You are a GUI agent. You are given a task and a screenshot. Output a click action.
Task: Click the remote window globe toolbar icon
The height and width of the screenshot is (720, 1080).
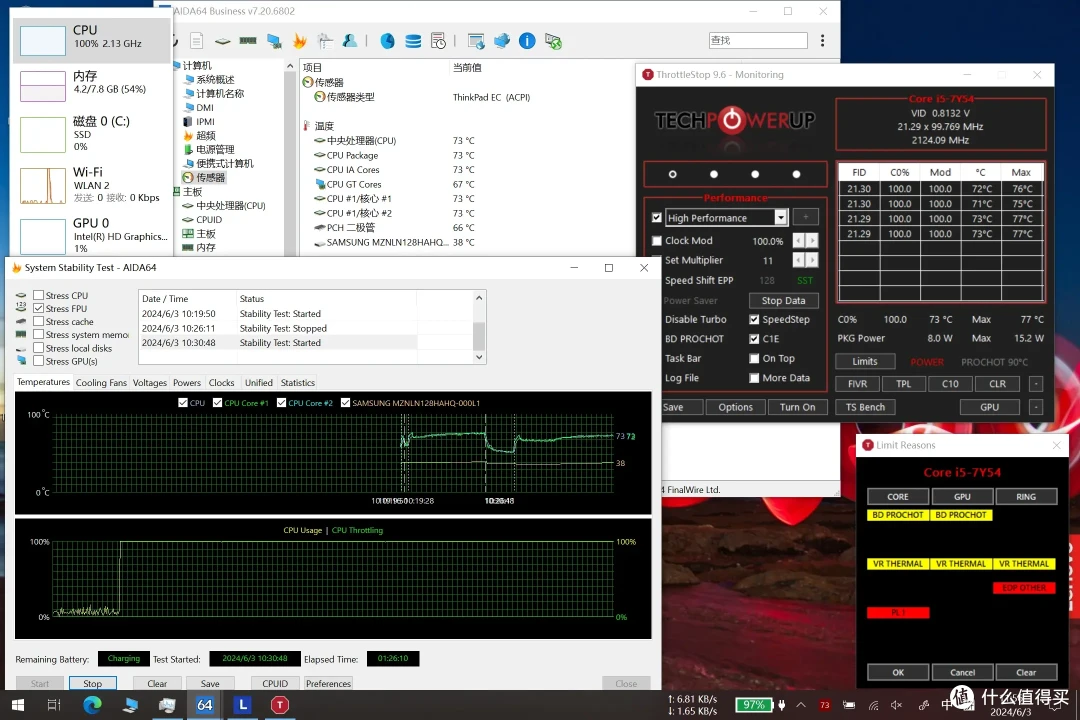click(476, 41)
